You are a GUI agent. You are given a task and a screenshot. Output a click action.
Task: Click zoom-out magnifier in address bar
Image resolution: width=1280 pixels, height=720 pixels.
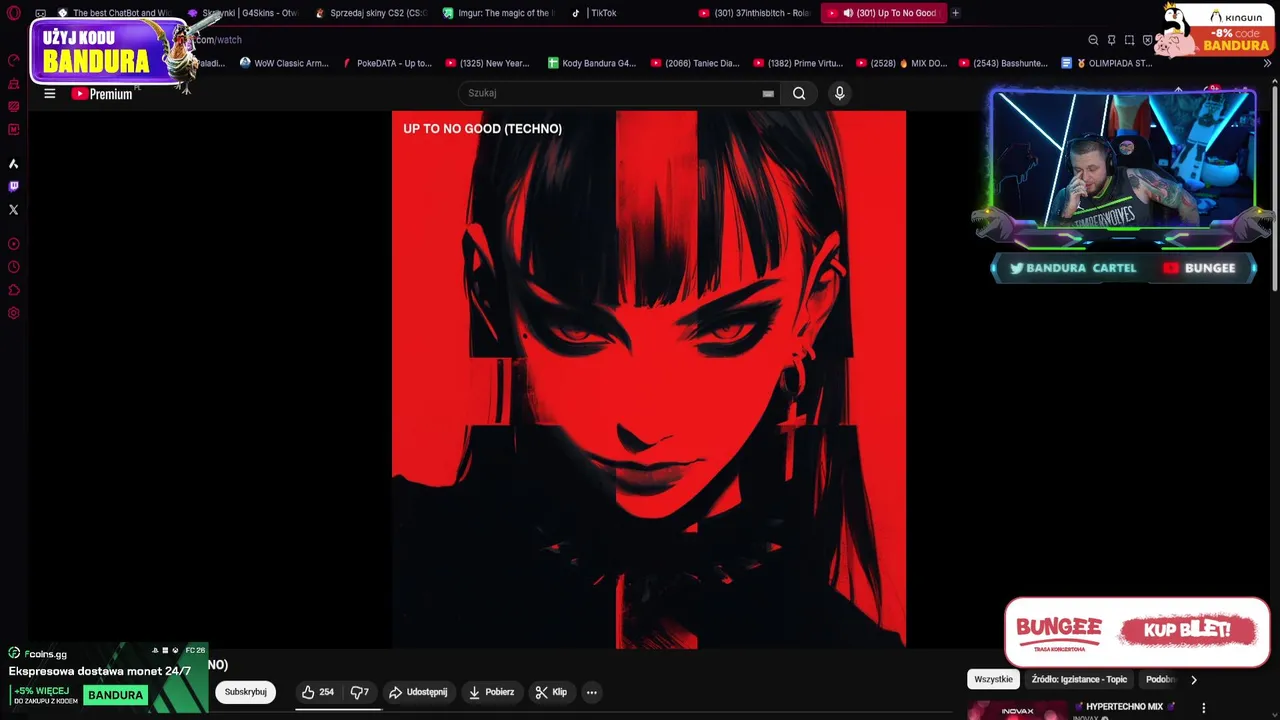[x=1093, y=40]
